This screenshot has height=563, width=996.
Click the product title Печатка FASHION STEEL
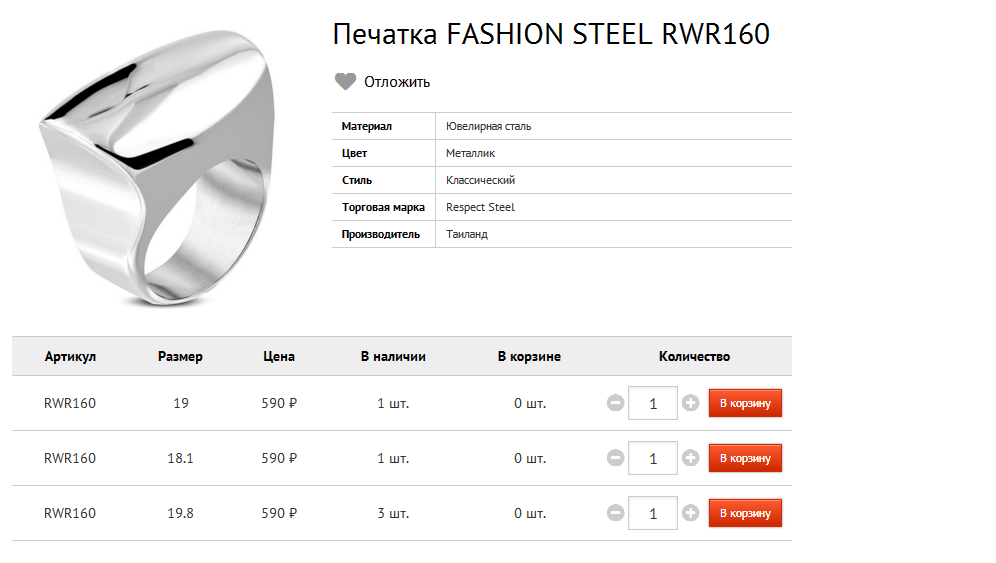click(551, 35)
